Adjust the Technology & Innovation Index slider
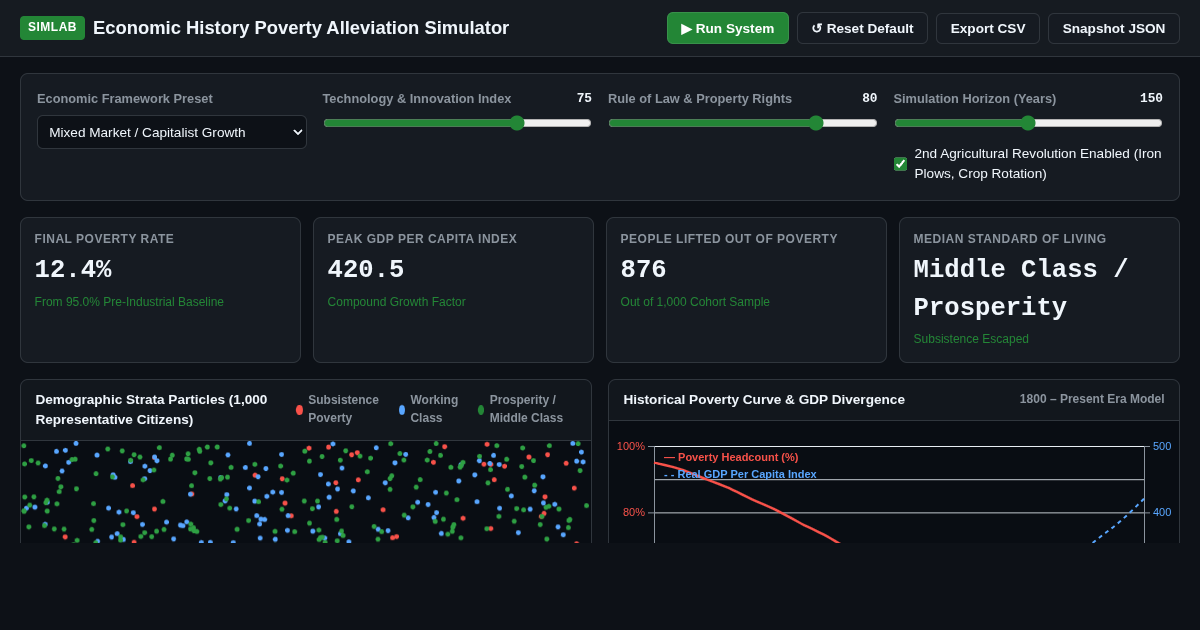This screenshot has width=1200, height=630. point(457,123)
